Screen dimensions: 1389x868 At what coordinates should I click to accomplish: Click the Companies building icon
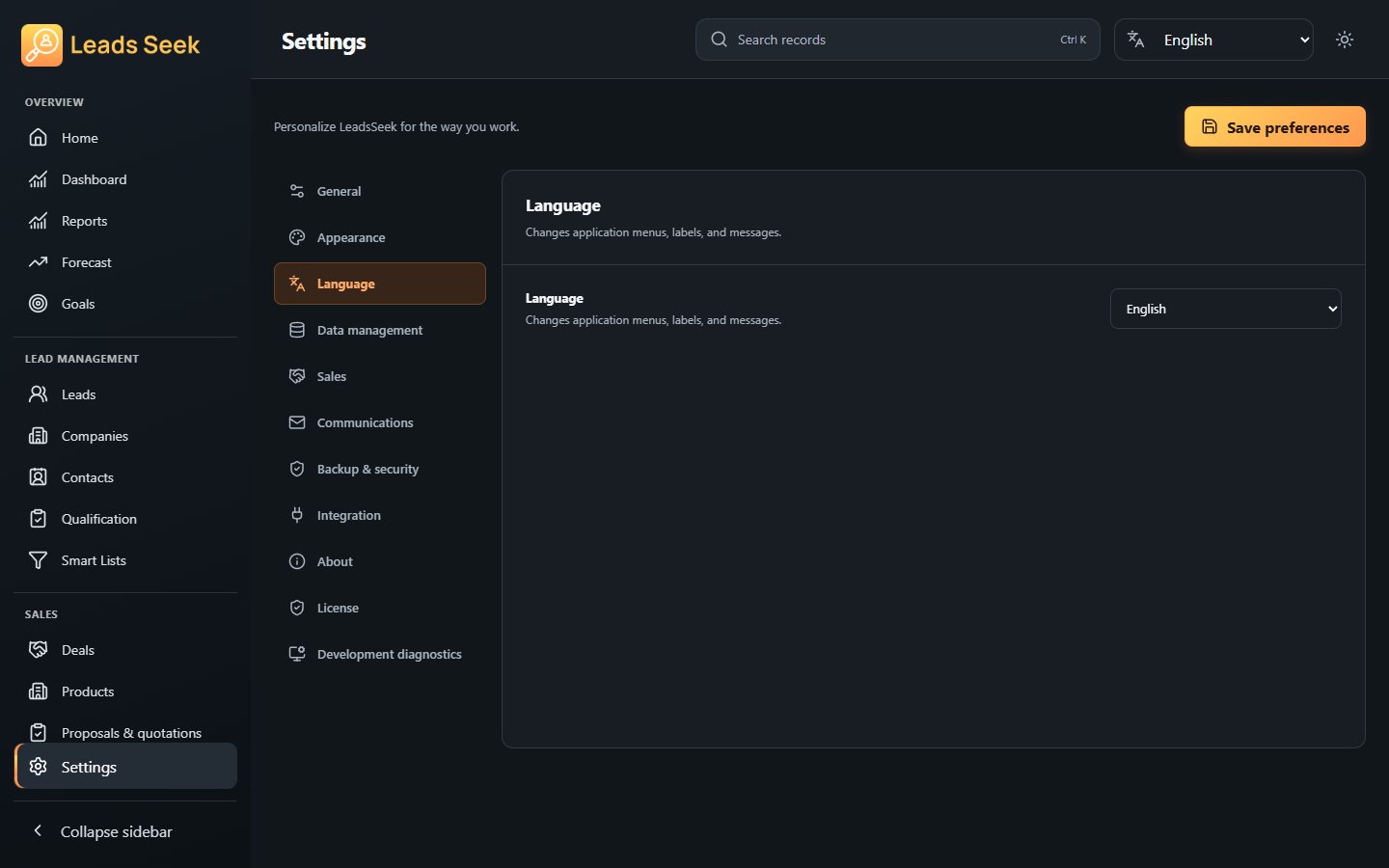[39, 436]
